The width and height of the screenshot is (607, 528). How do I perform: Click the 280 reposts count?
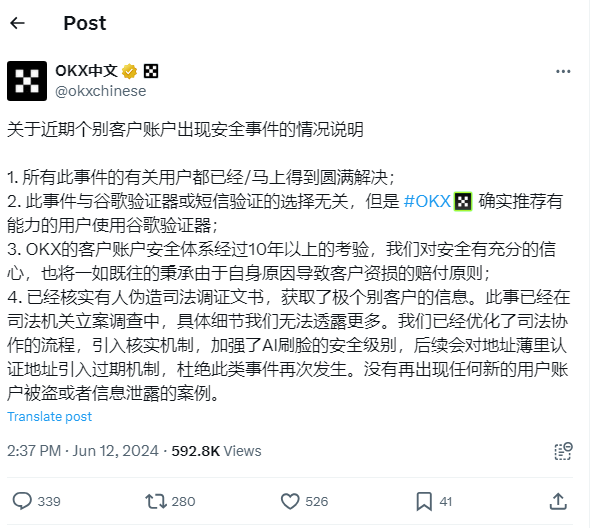[185, 500]
